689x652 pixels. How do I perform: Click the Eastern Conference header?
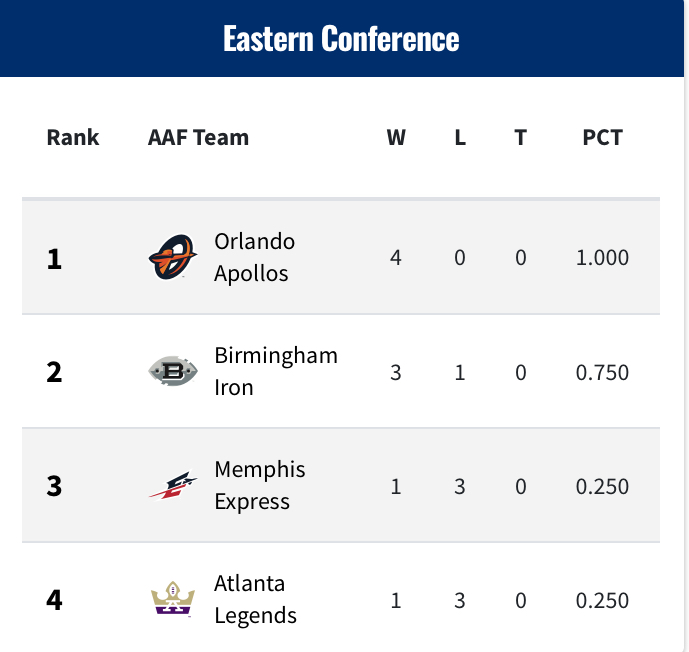point(341,39)
